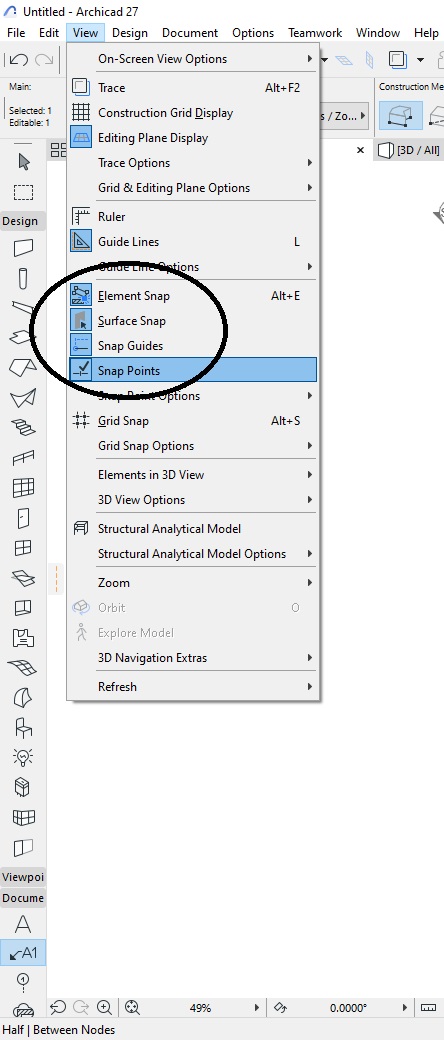Click the 0.0000° orientation field
The width and height of the screenshot is (444, 1040).
pos(348,1008)
